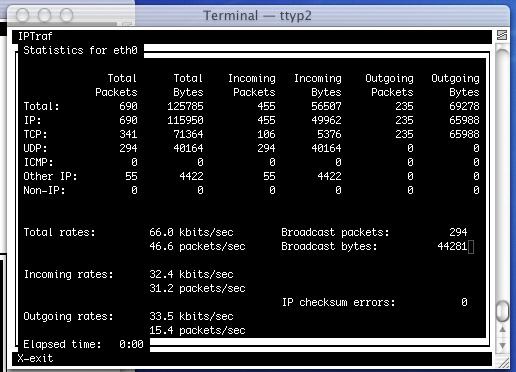Click the 'UDP:' row label
This screenshot has height=372, width=516.
coord(35,148)
